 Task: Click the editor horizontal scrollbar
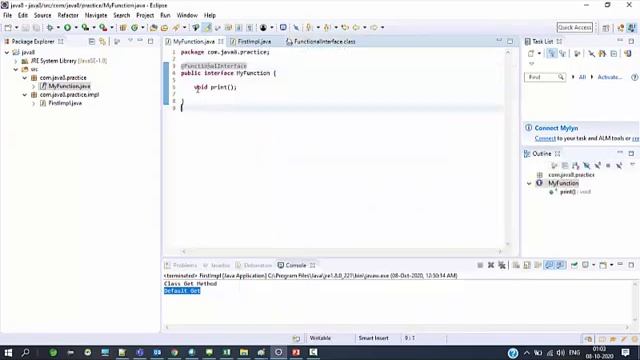click(x=342, y=251)
